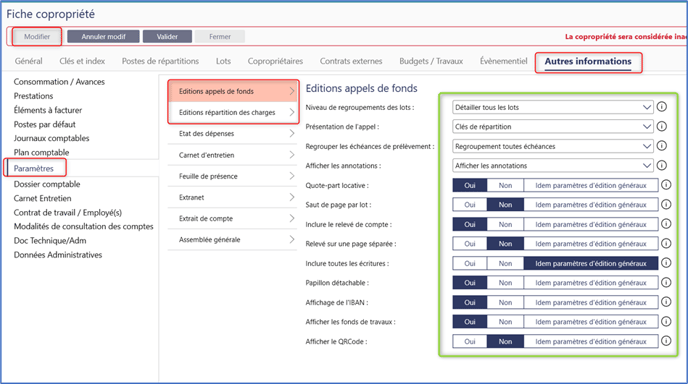
Task: Set Afficher le QRCode to Oui
Action: pyautogui.click(x=470, y=341)
